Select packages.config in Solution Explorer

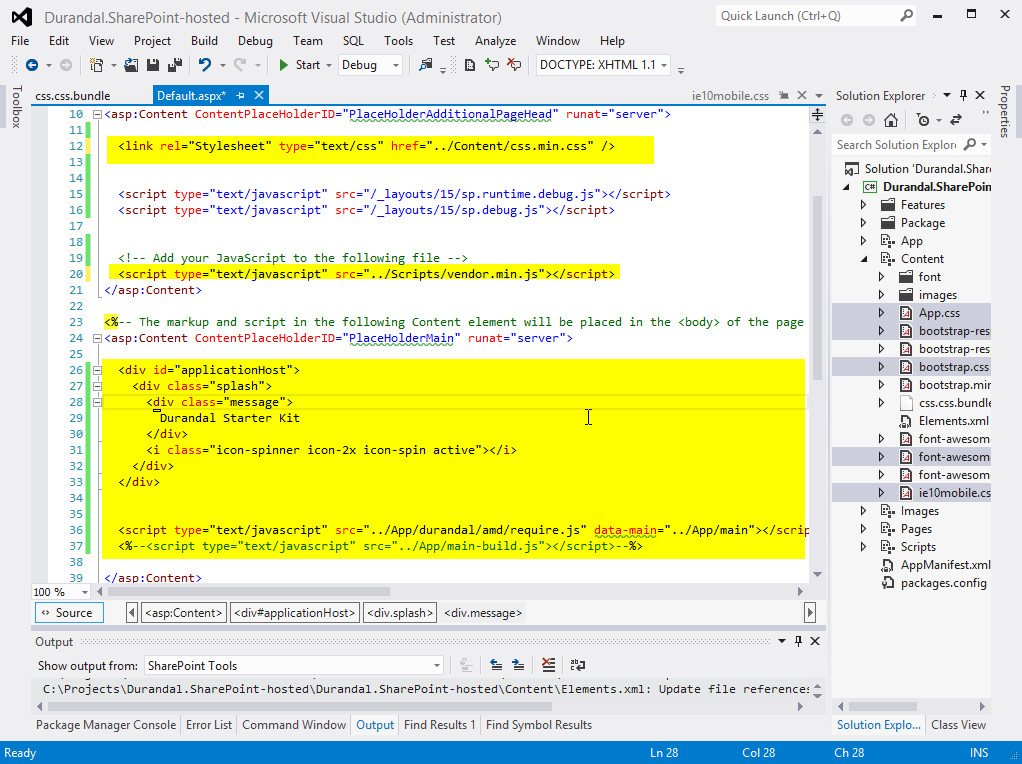(943, 583)
